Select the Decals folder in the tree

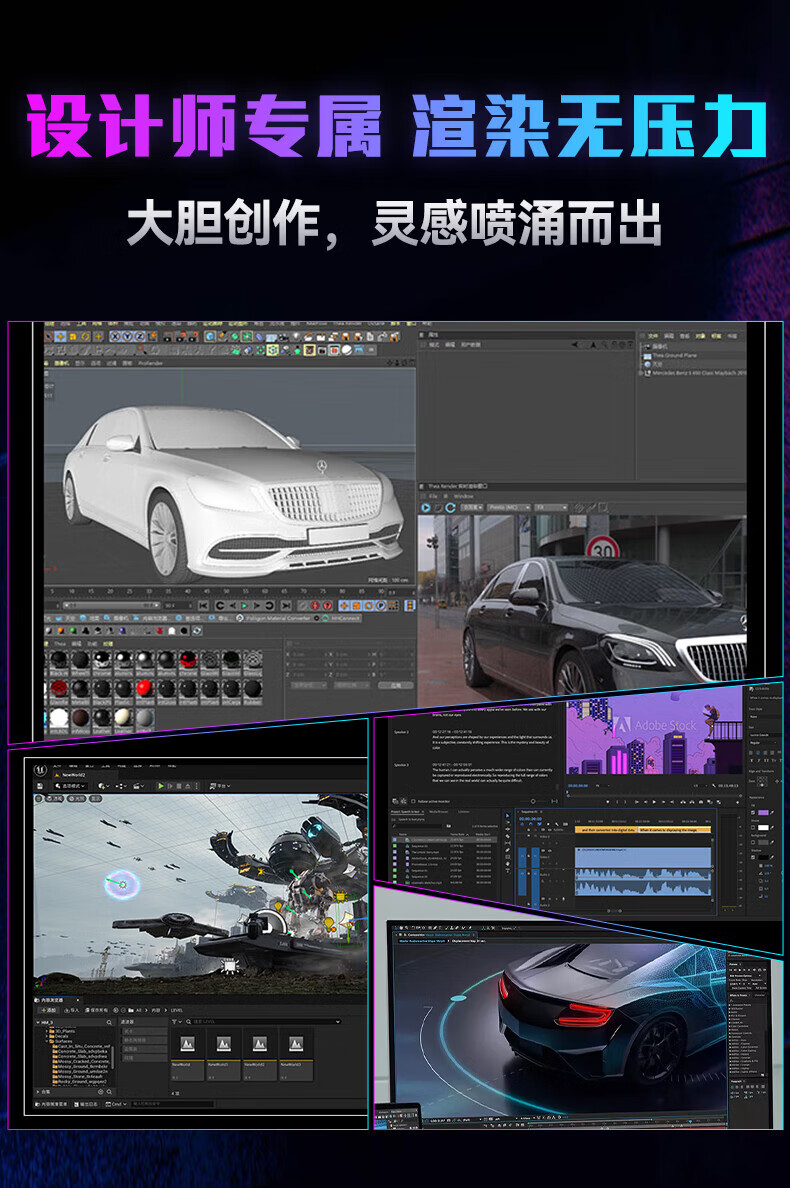[x=58, y=1036]
